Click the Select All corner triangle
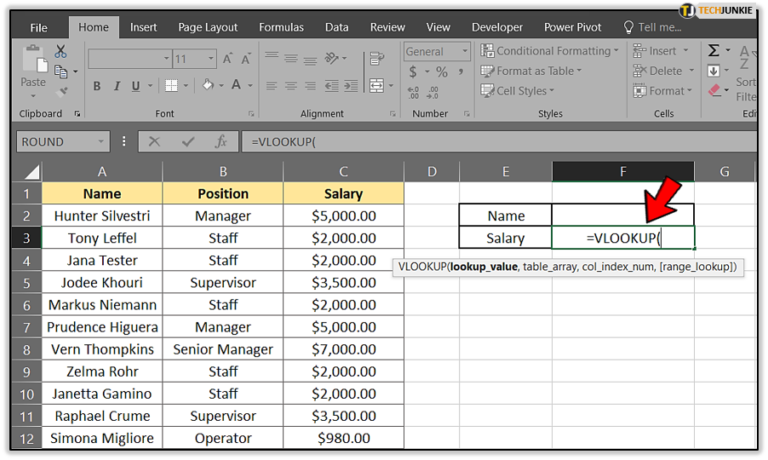 pyautogui.click(x=31, y=171)
